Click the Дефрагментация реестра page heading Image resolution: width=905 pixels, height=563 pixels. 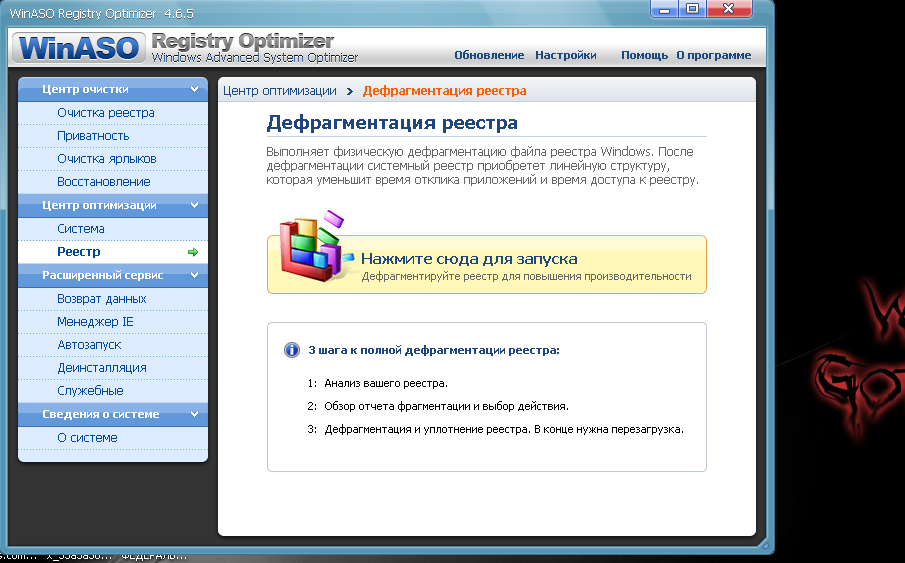(x=392, y=123)
